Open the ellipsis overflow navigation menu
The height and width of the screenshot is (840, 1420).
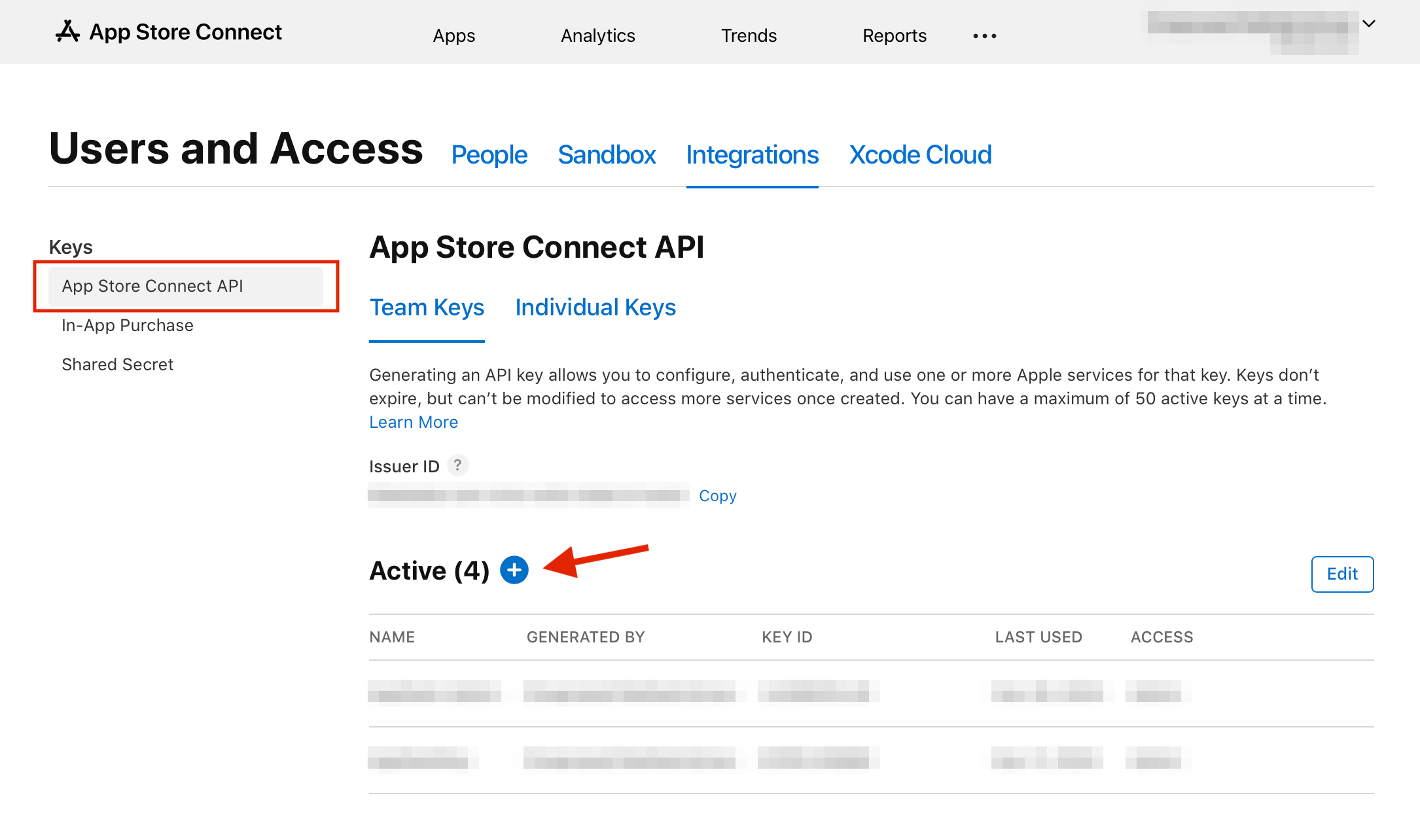[x=984, y=36]
